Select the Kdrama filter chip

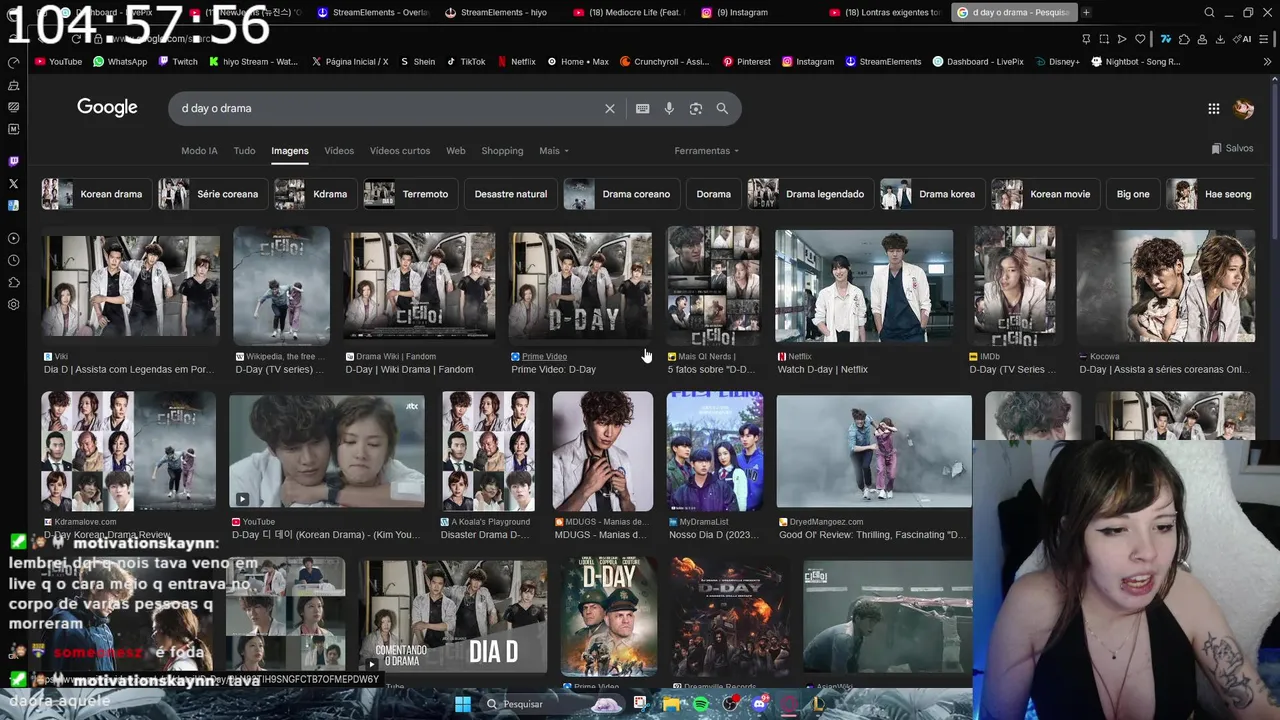point(316,194)
